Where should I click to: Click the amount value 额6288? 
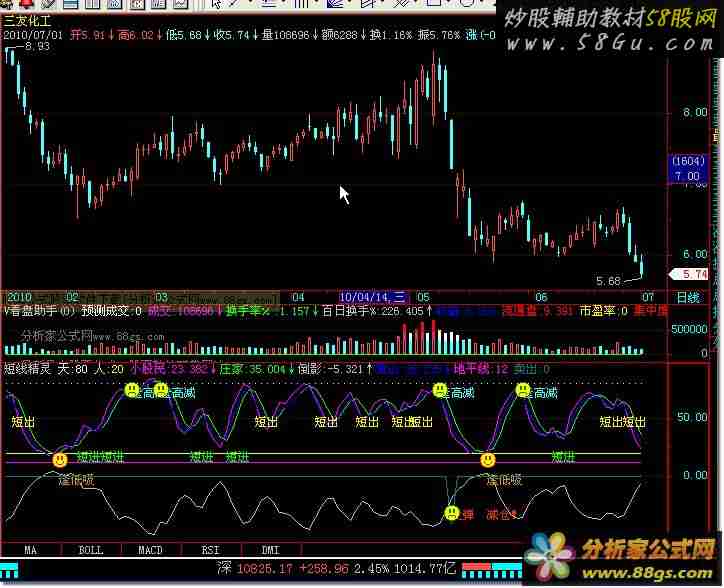[339, 35]
